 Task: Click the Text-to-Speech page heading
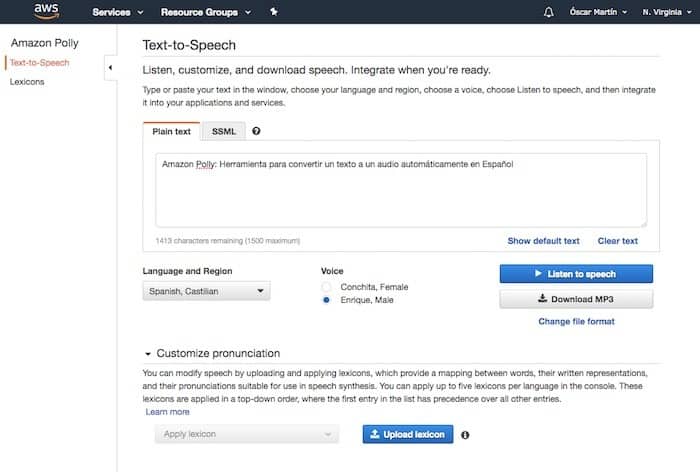[x=189, y=45]
